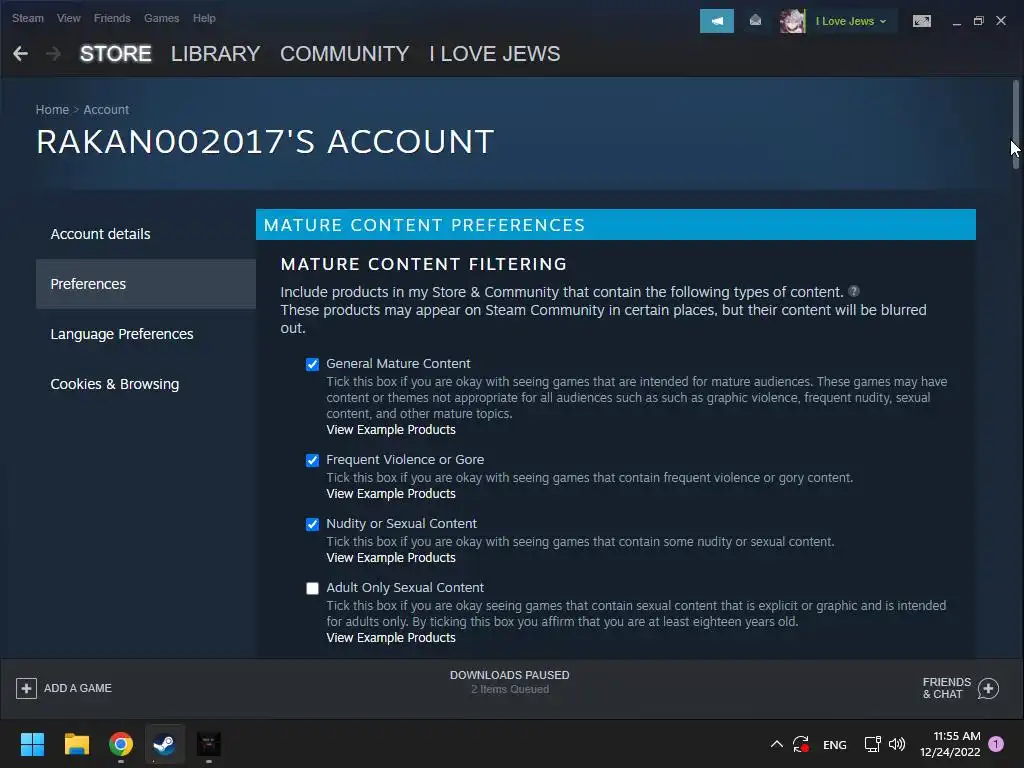
Task: Open the Windows Start menu
Action: point(32,744)
